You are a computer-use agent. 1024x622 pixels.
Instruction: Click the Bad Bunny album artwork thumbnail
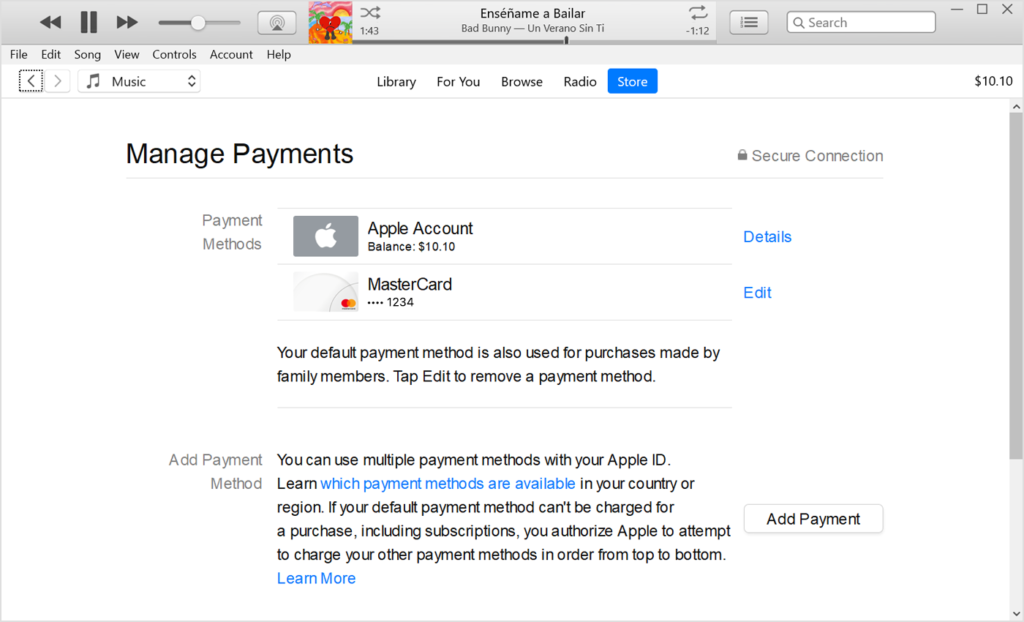click(x=330, y=22)
